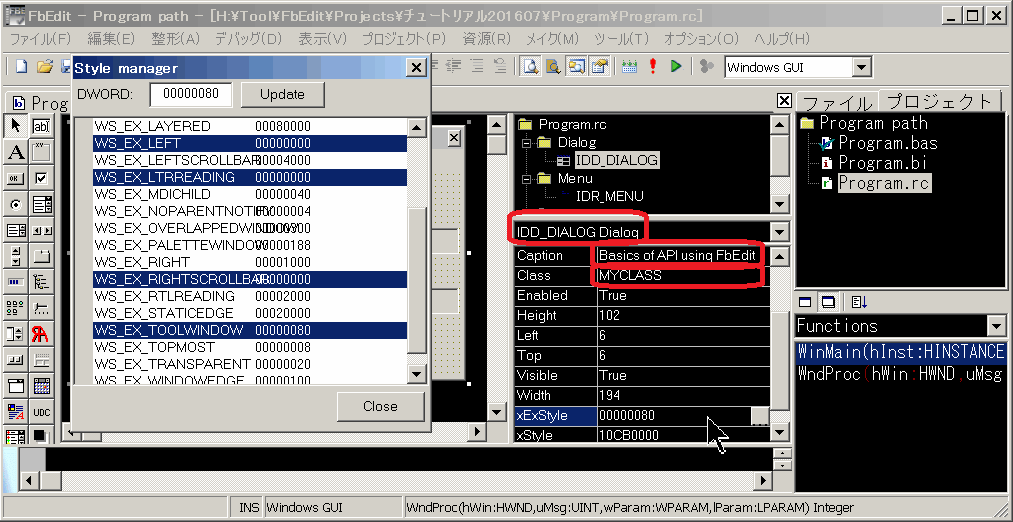Open the メイク(M) menu
1013x522 pixels.
[552, 39]
